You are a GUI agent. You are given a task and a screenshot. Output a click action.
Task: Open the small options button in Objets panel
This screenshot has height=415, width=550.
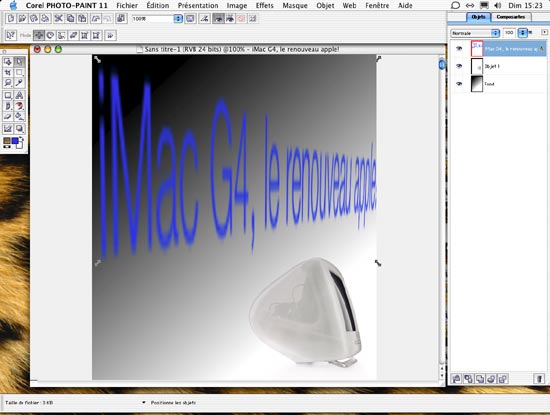click(544, 32)
